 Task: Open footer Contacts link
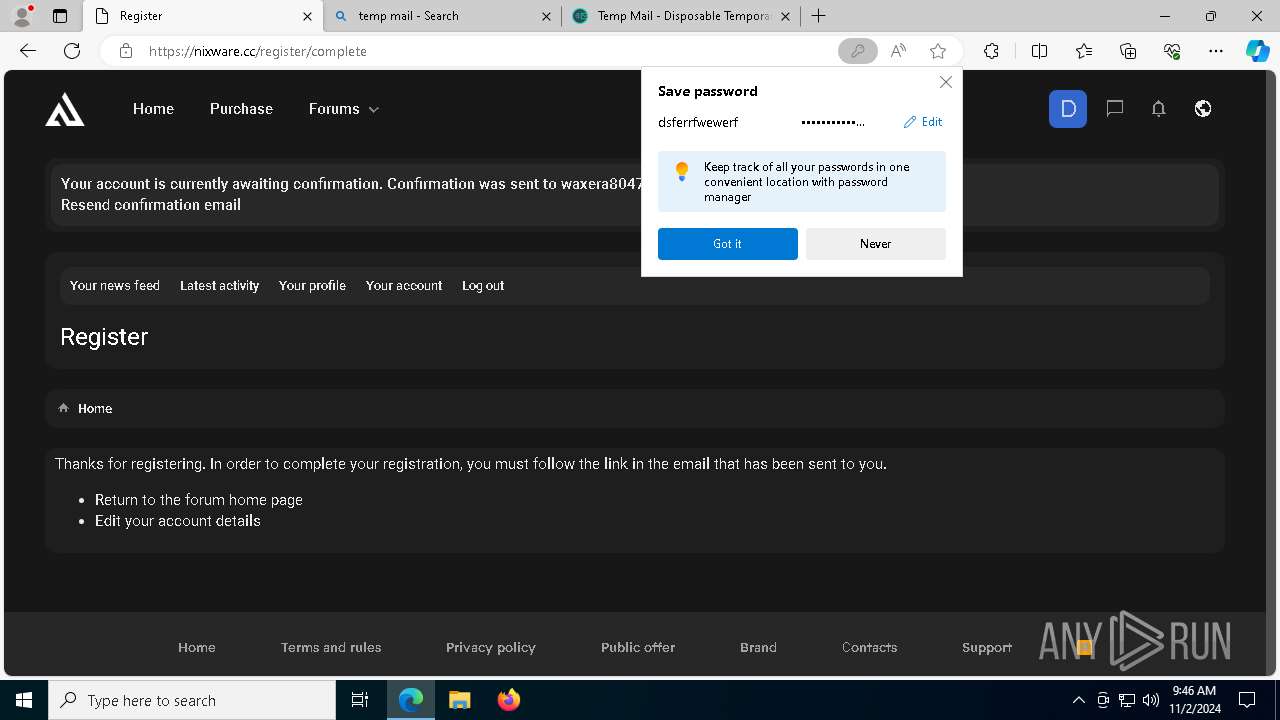pos(869,648)
